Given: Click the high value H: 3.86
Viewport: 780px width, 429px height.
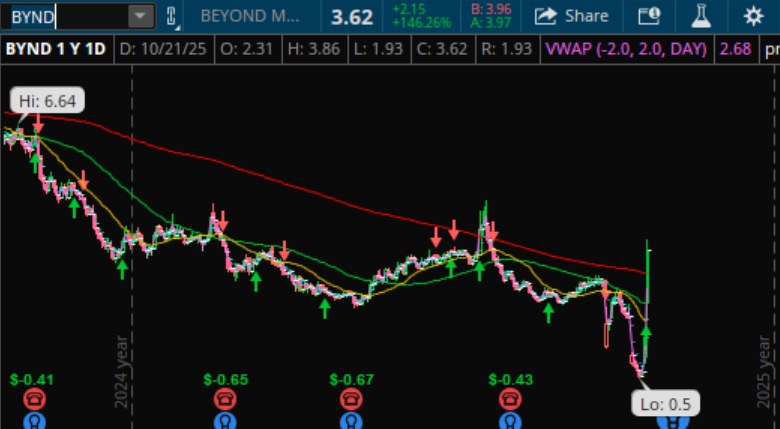Looking at the screenshot, I should point(314,49).
